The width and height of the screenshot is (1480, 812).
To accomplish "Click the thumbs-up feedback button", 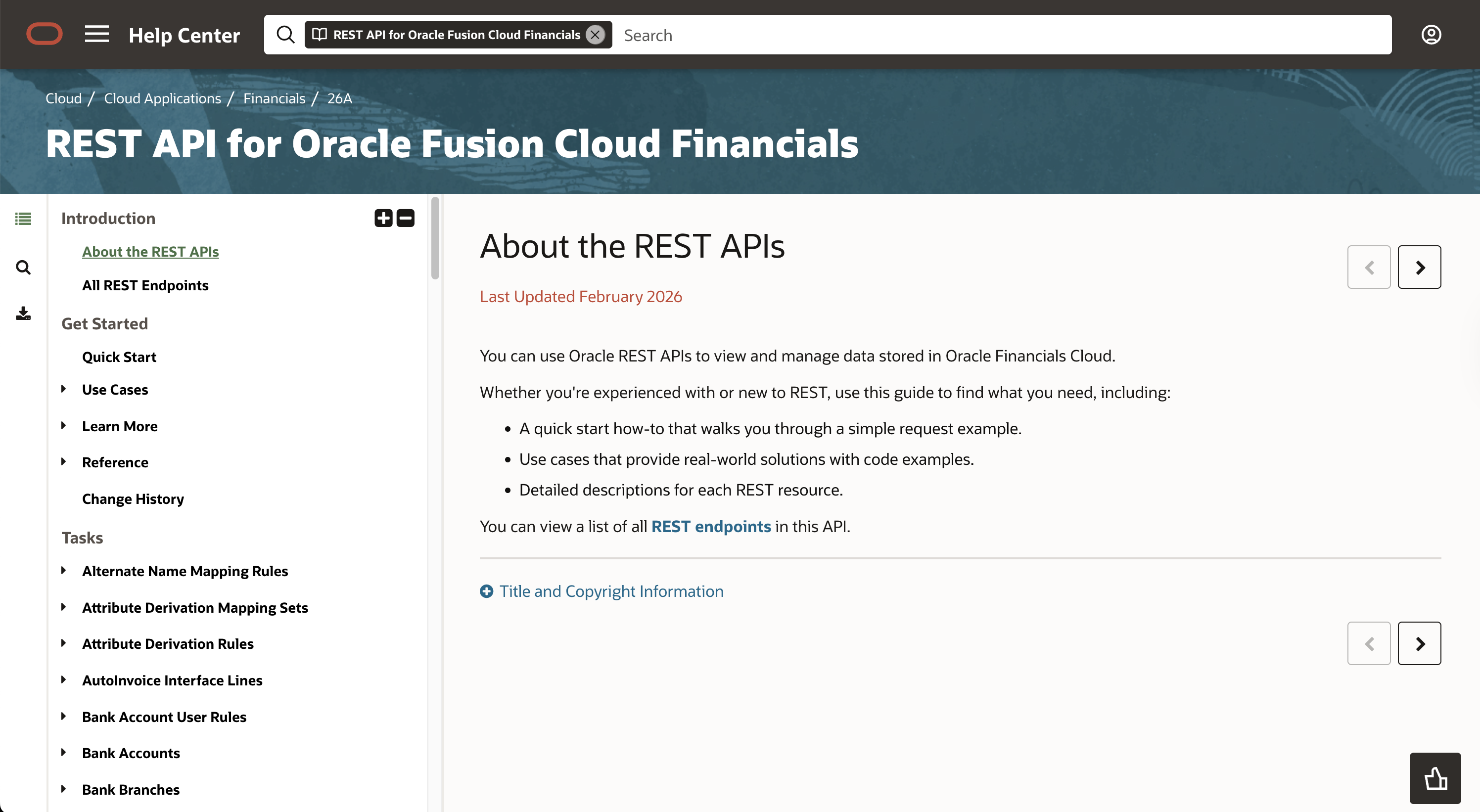I will [1434, 778].
